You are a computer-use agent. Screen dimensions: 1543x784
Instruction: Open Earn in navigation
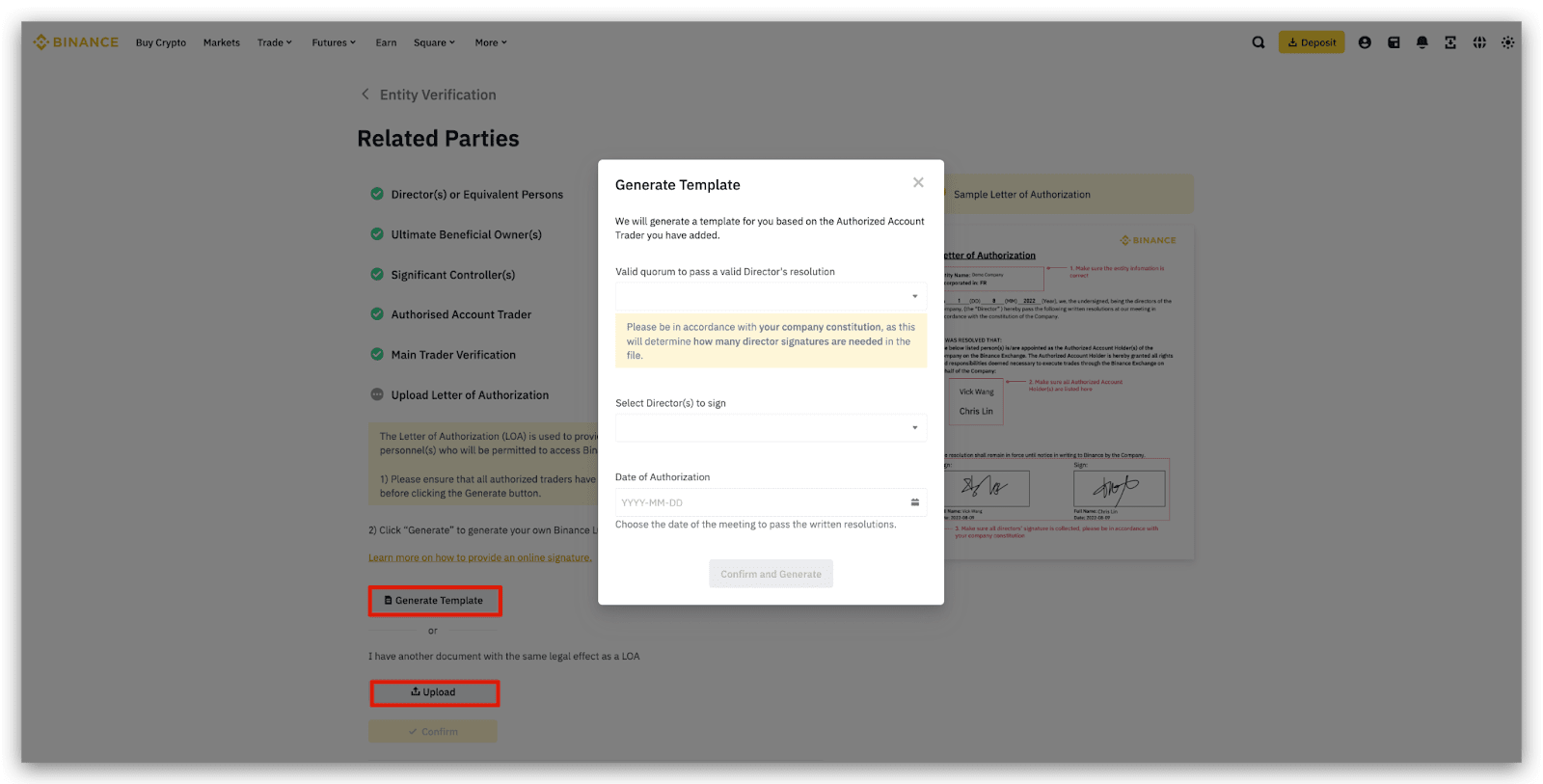[x=386, y=42]
